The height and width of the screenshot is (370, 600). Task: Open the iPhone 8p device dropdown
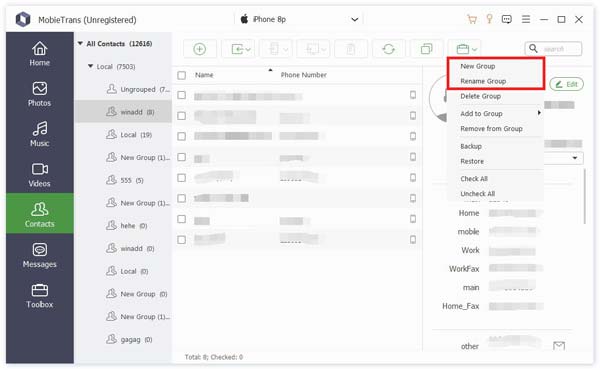pyautogui.click(x=299, y=19)
